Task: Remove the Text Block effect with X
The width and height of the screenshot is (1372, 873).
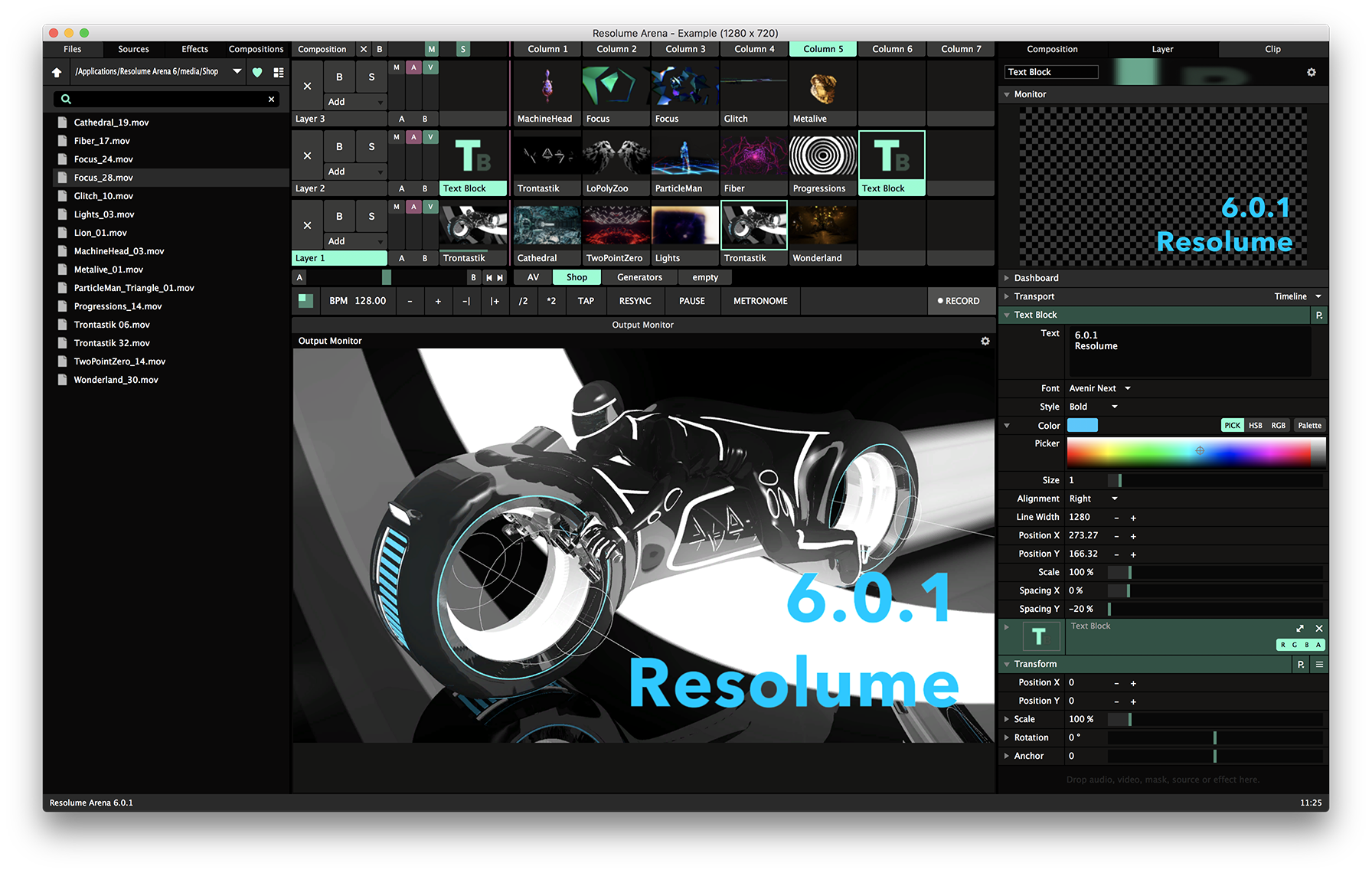Action: point(1319,628)
